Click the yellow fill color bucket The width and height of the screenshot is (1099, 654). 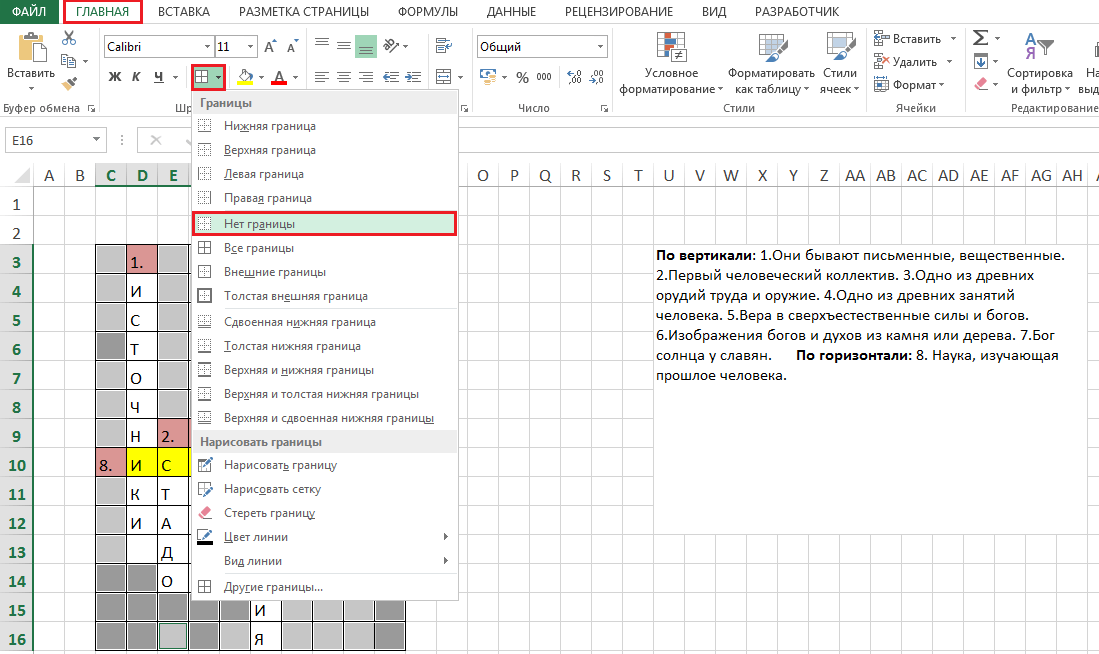click(x=245, y=78)
